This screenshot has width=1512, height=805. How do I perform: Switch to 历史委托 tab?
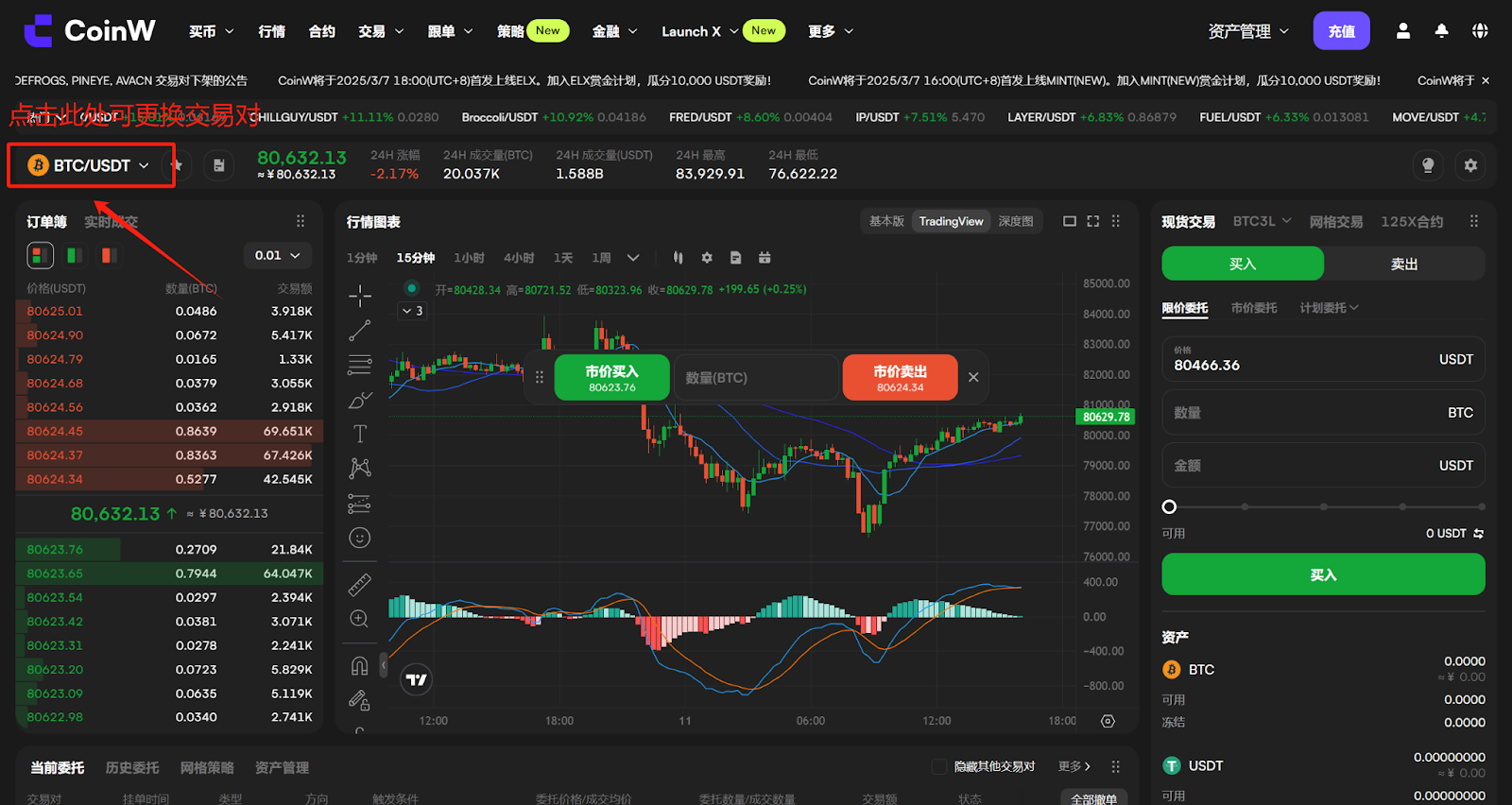132,768
